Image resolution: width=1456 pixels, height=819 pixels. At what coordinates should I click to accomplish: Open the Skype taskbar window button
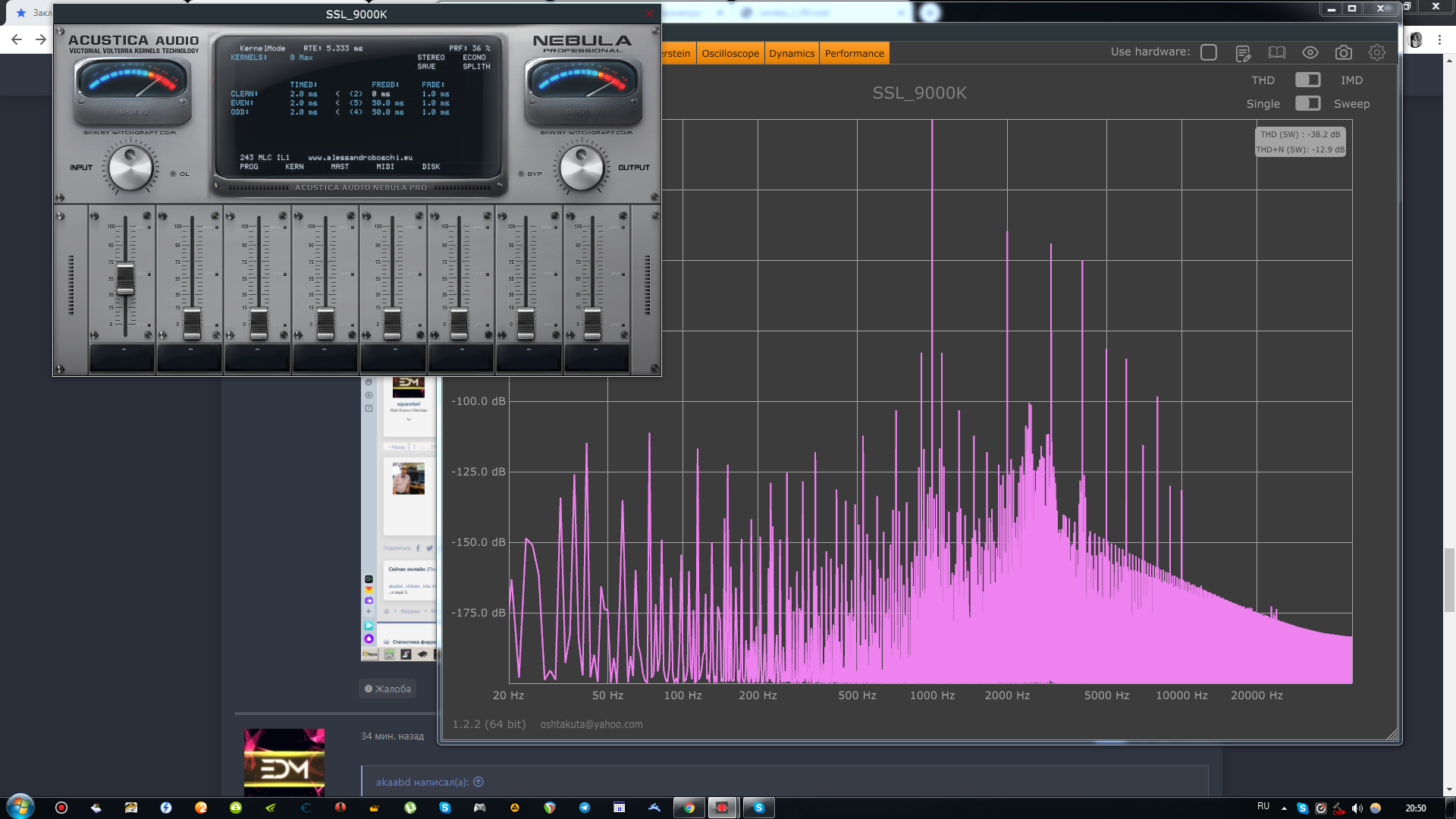[758, 808]
